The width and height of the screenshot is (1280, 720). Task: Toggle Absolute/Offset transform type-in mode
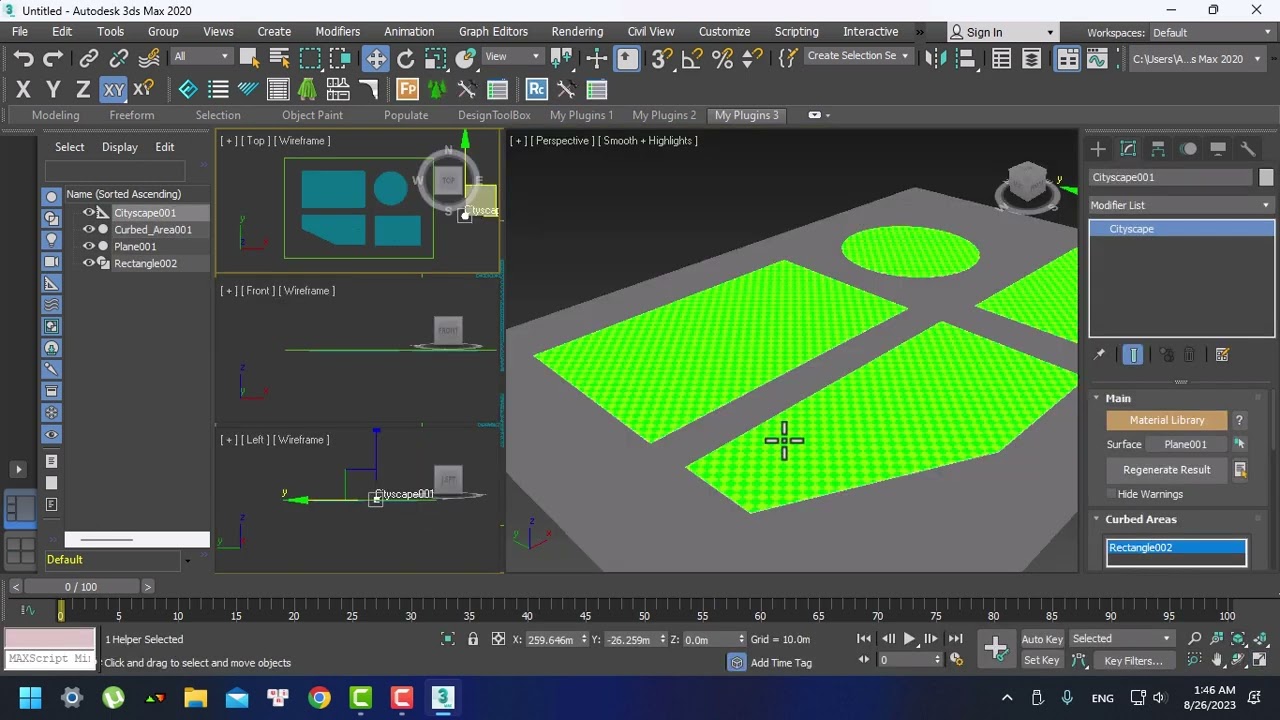[x=498, y=639]
